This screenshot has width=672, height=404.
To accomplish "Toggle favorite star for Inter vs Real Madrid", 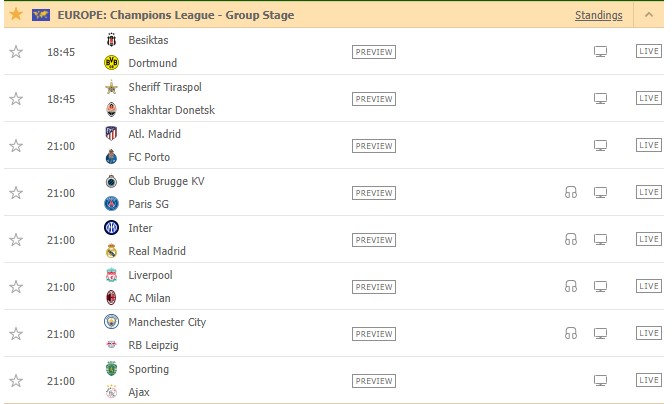I will pos(16,239).
